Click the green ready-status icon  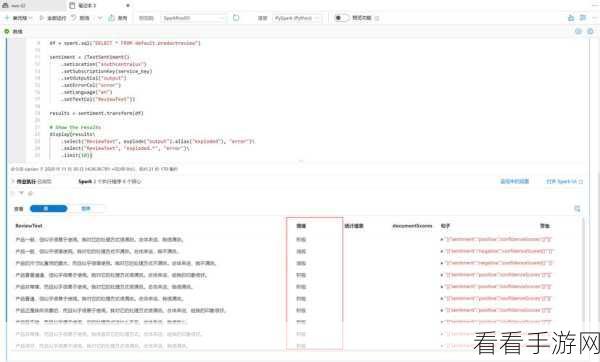[7, 31]
